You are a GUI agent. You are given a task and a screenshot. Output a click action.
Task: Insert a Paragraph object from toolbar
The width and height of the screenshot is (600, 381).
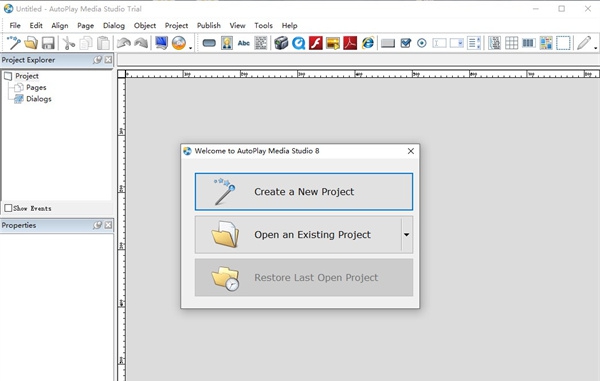261,43
